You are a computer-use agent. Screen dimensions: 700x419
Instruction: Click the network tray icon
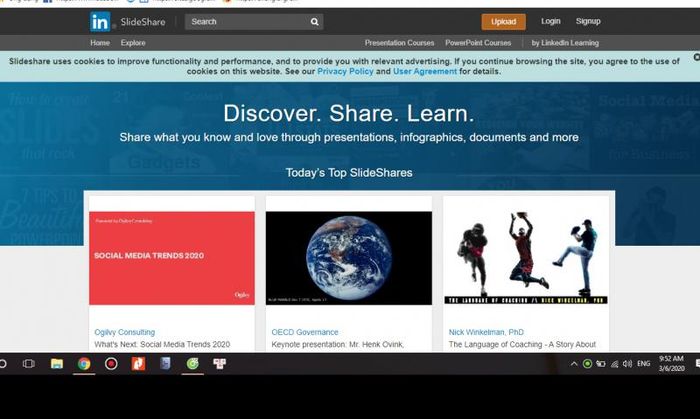coord(614,364)
